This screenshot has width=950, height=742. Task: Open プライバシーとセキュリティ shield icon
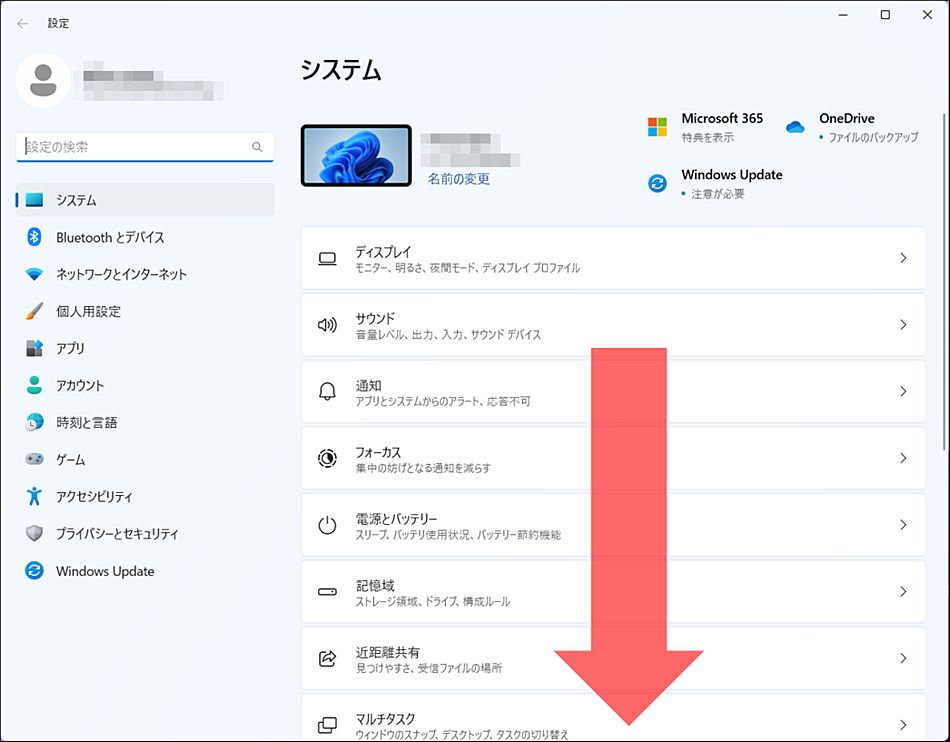tap(32, 533)
